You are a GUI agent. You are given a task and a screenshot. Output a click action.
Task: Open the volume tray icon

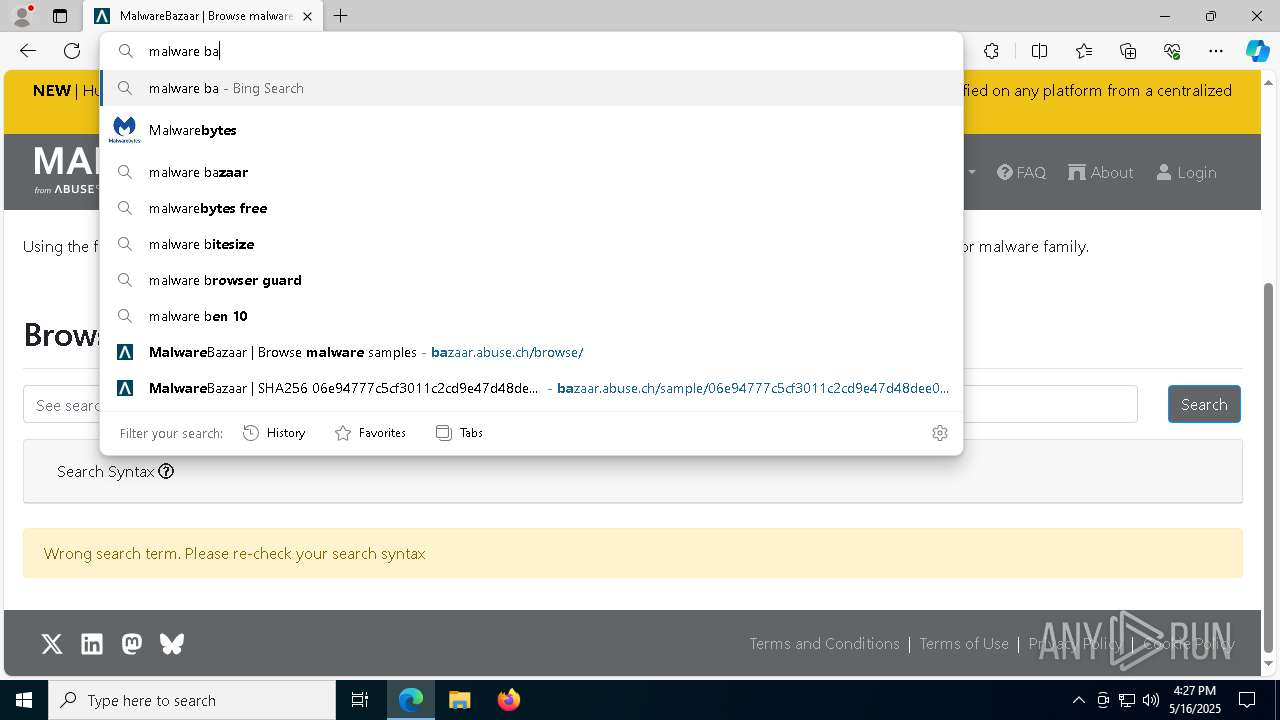click(x=1151, y=700)
